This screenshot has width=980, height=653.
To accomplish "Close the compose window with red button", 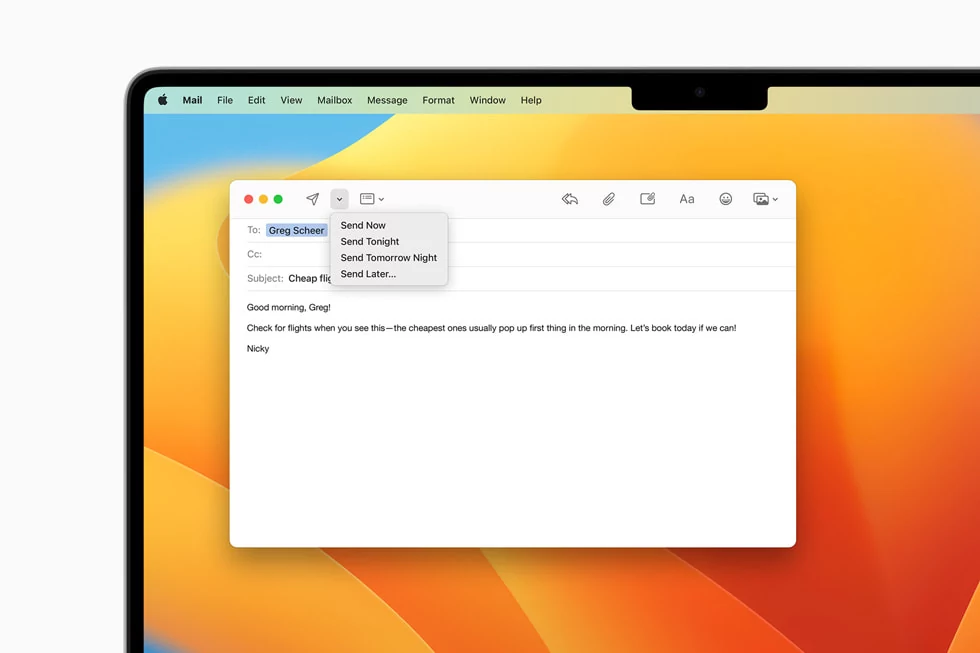I will click(x=248, y=199).
